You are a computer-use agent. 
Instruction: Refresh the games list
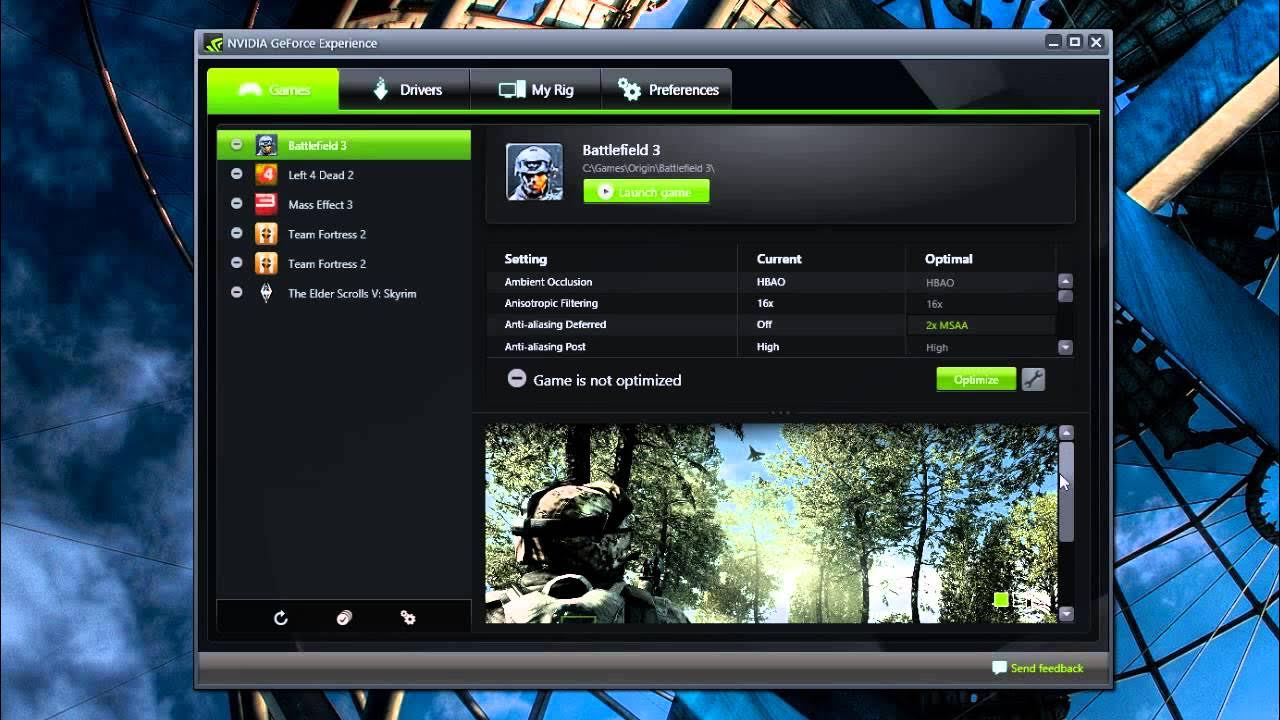(281, 618)
